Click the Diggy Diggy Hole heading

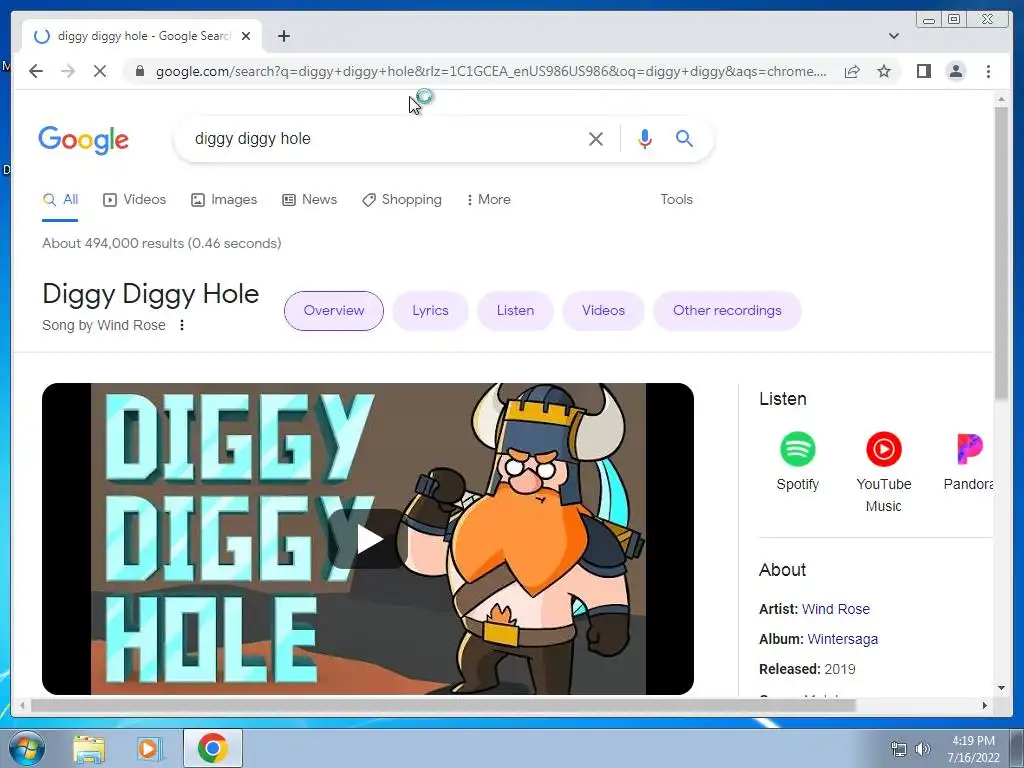151,295
